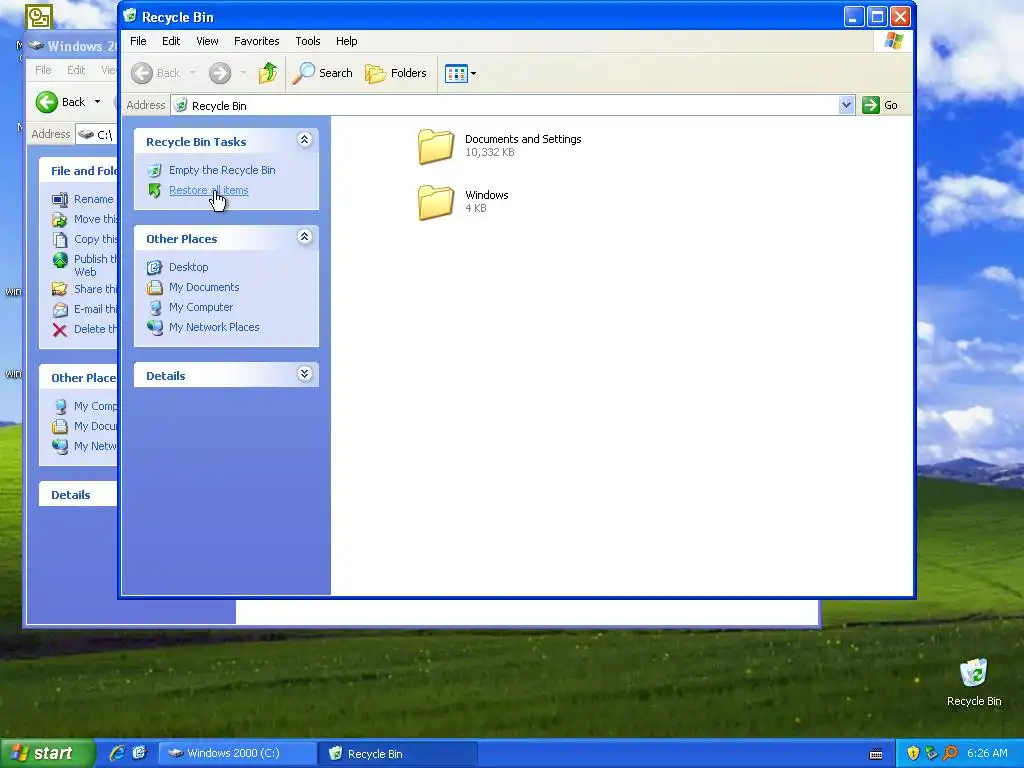The height and width of the screenshot is (768, 1024).
Task: Click the Share this folder icon
Action: pos(59,289)
